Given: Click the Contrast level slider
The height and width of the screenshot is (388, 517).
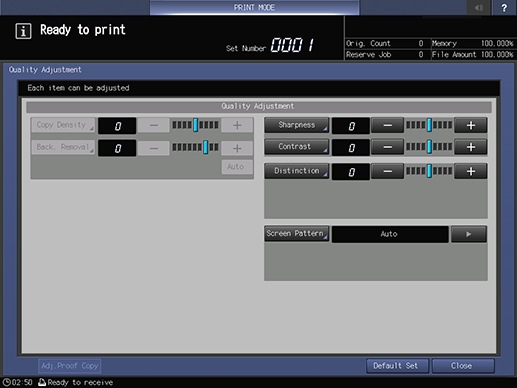Looking at the screenshot, I should (x=429, y=147).
